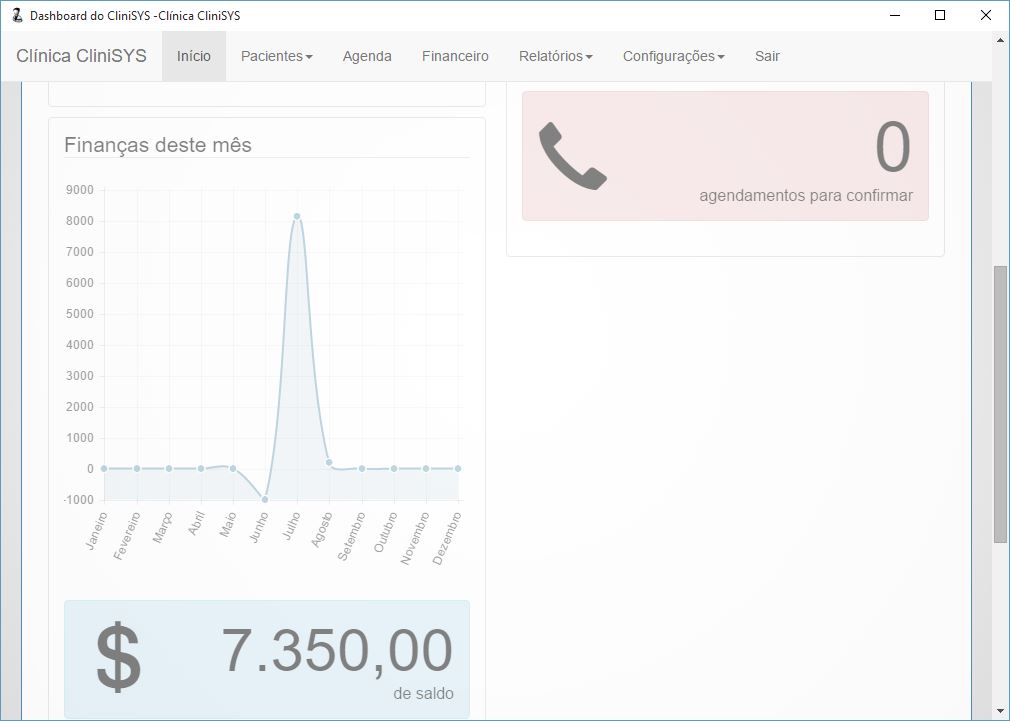The height and width of the screenshot is (721, 1010).
Task: Click Sair to log out
Action: (x=767, y=56)
